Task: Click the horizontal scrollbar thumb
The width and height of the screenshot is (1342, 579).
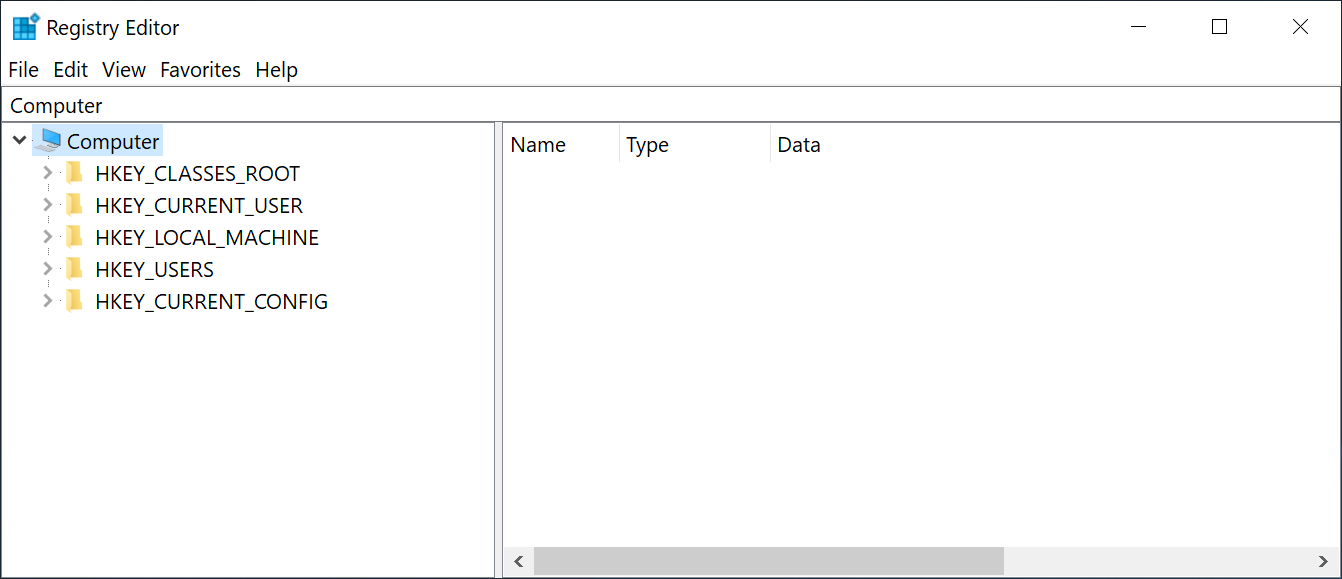Action: click(767, 561)
